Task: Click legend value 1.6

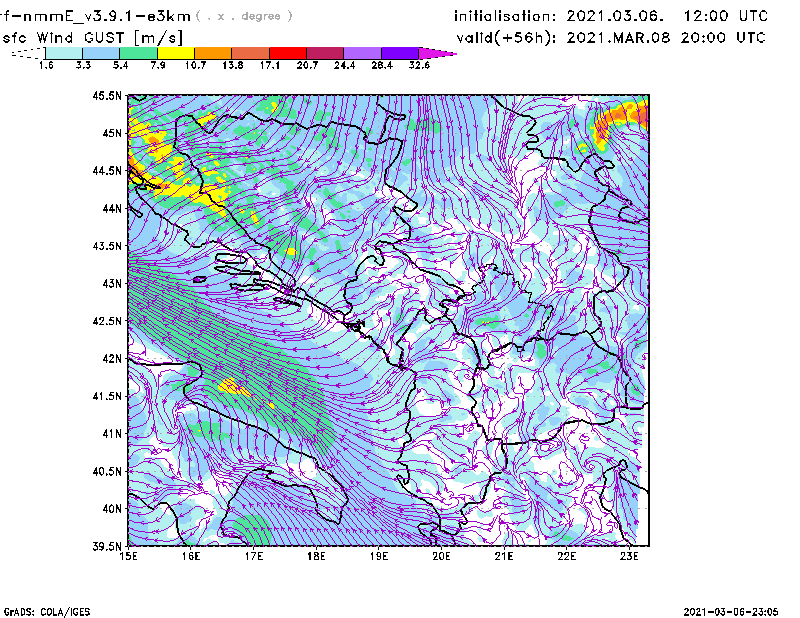Action: click(x=46, y=65)
